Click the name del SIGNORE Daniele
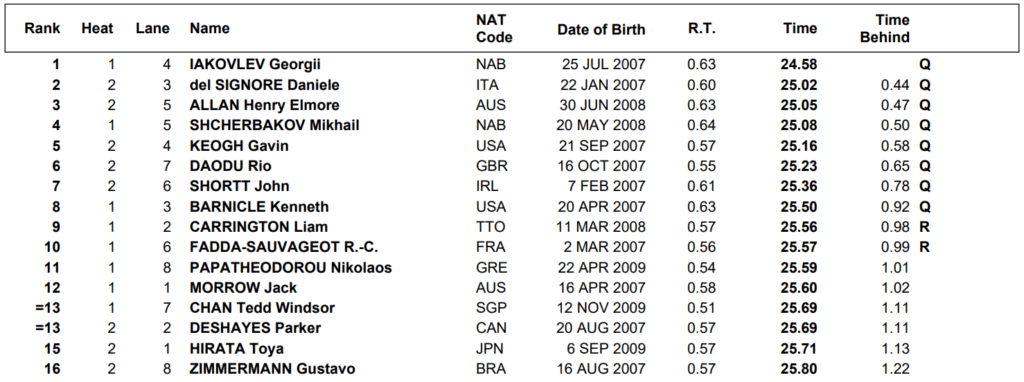This screenshot has height=382, width=1024. (x=264, y=85)
